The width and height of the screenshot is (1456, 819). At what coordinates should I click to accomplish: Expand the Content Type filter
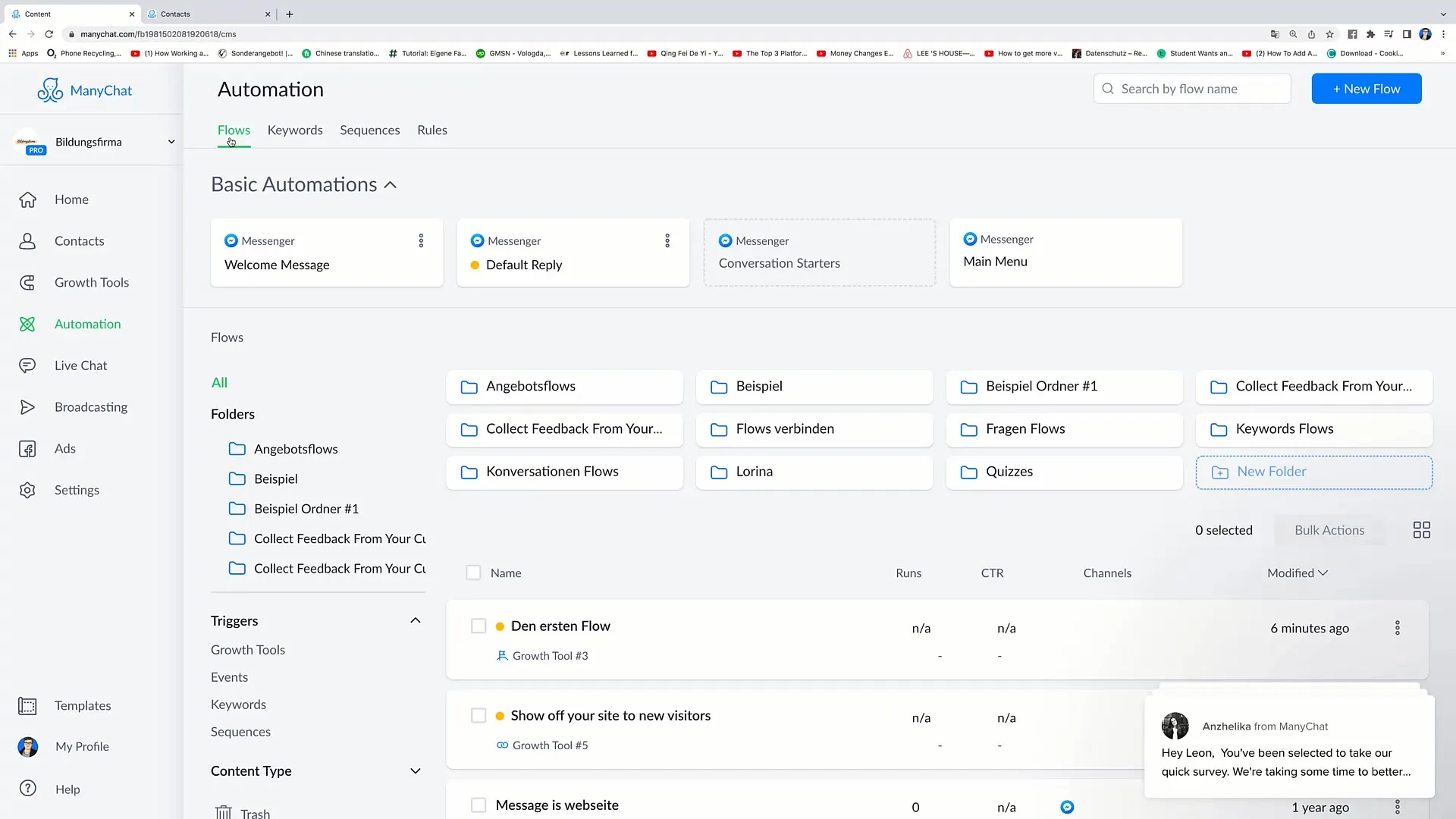416,771
